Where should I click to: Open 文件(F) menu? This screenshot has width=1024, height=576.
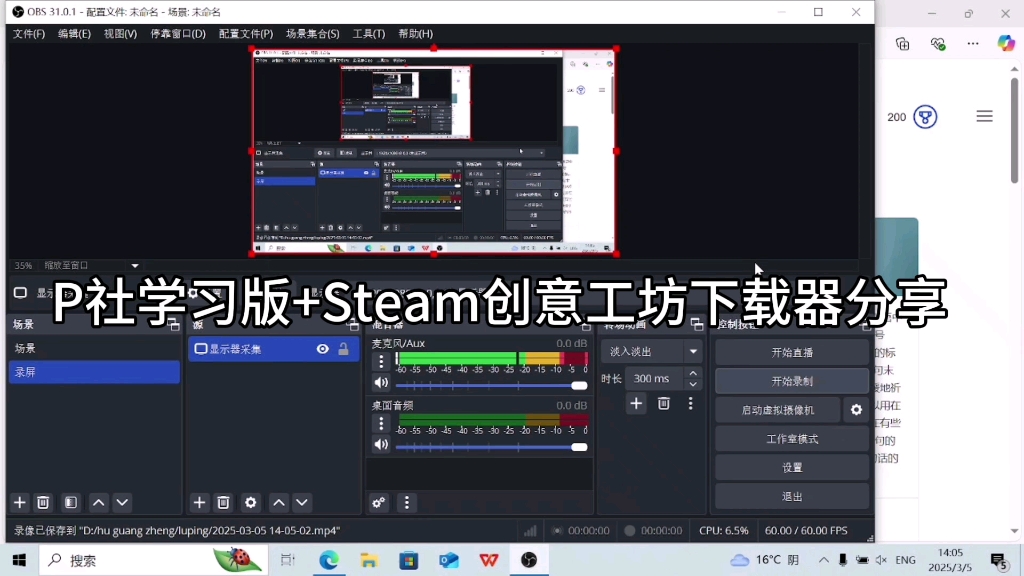pos(29,33)
